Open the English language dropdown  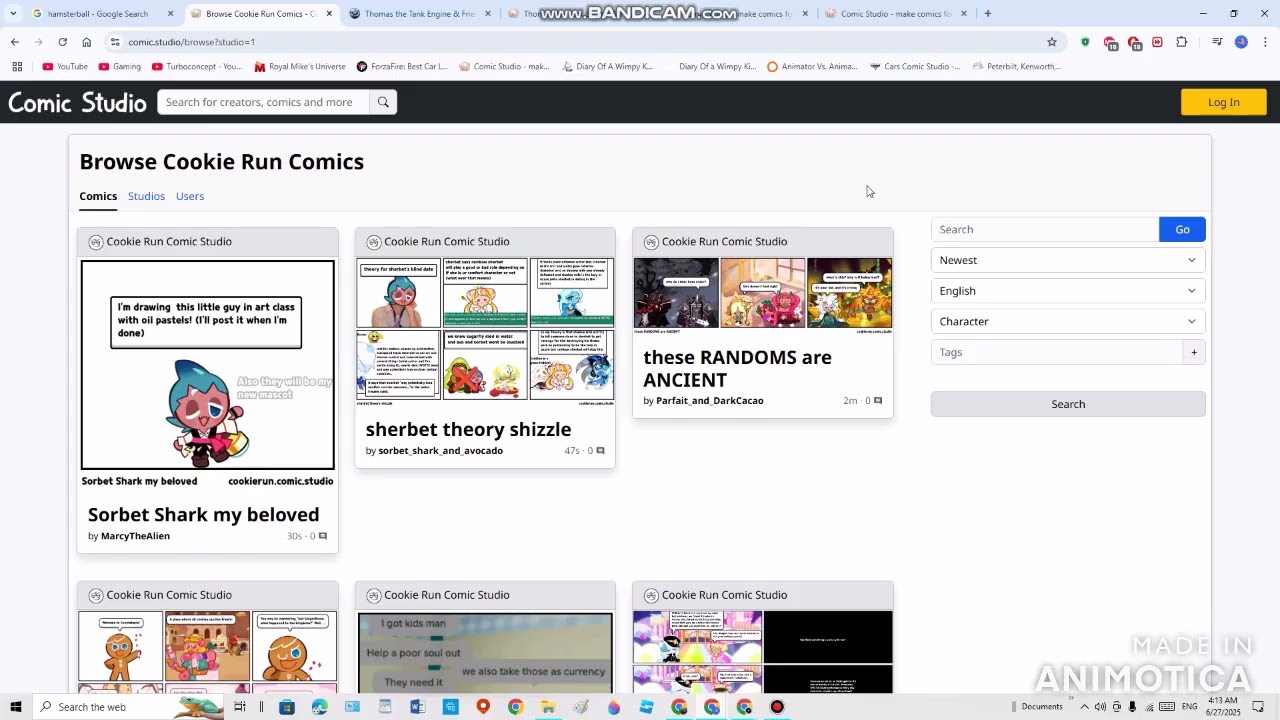1068,291
